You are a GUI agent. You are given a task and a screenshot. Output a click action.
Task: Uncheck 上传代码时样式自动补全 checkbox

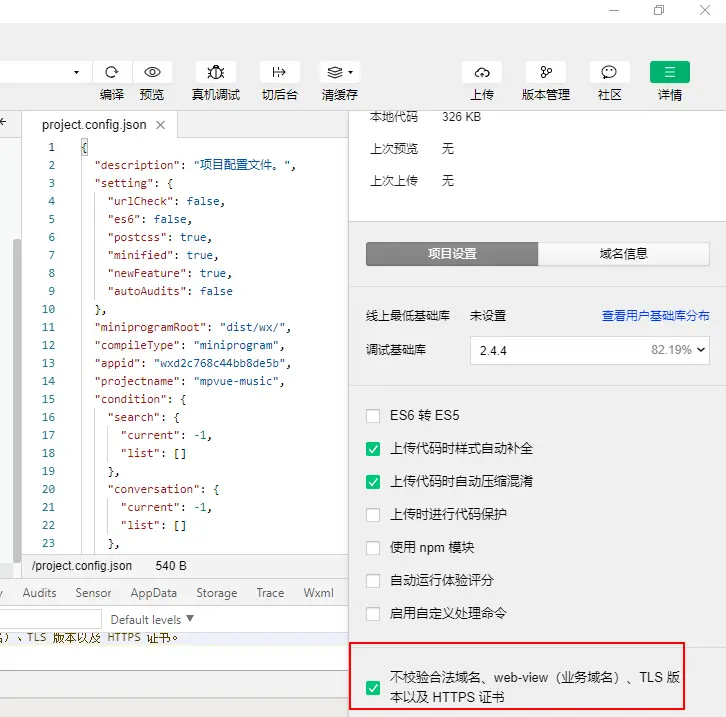point(373,449)
